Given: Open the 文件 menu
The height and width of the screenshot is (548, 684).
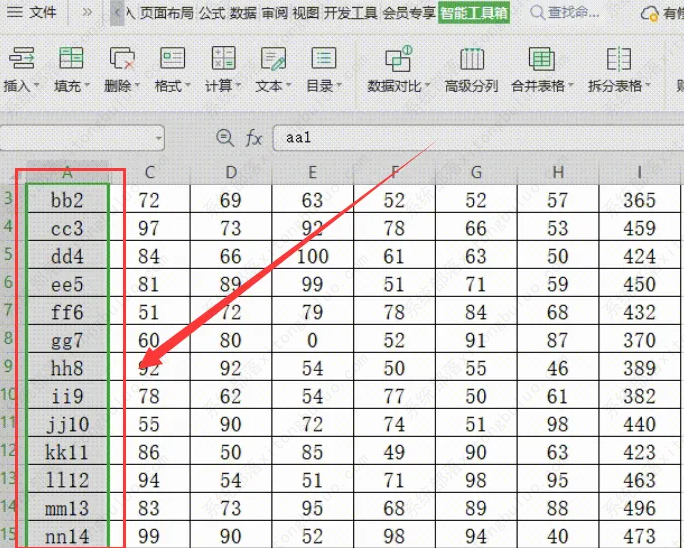Looking at the screenshot, I should (42, 12).
